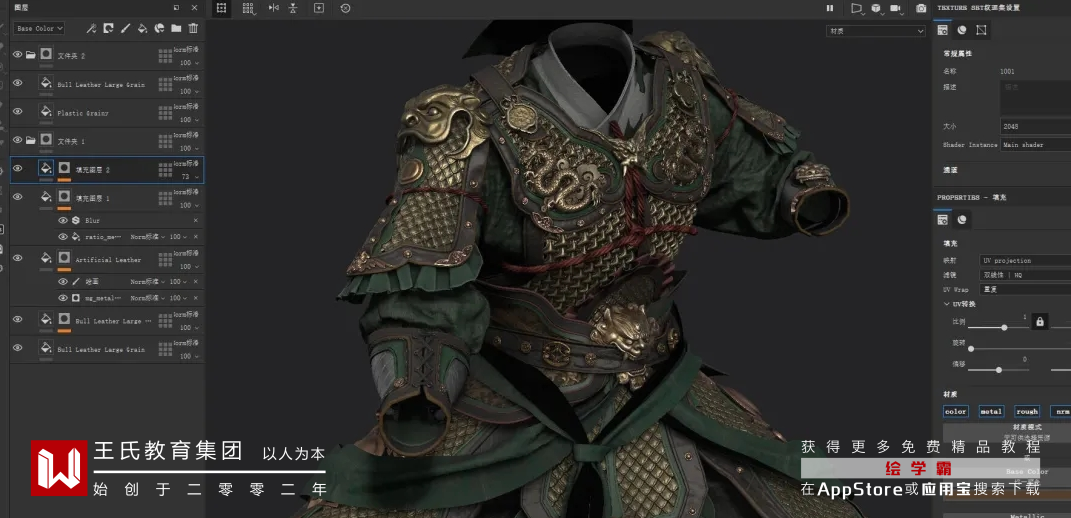Toggle the rough channel button
Screen dimensions: 1071x518
(1027, 411)
